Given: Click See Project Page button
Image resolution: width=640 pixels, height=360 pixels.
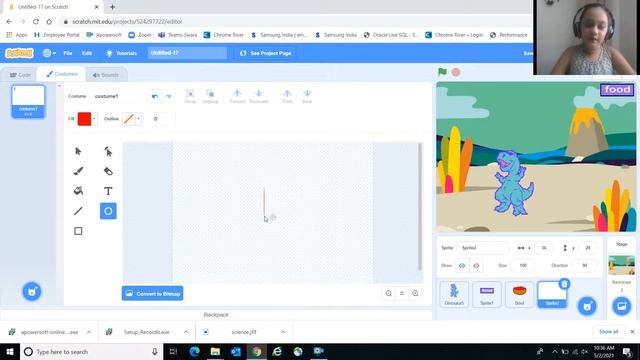Looking at the screenshot, I should point(265,53).
